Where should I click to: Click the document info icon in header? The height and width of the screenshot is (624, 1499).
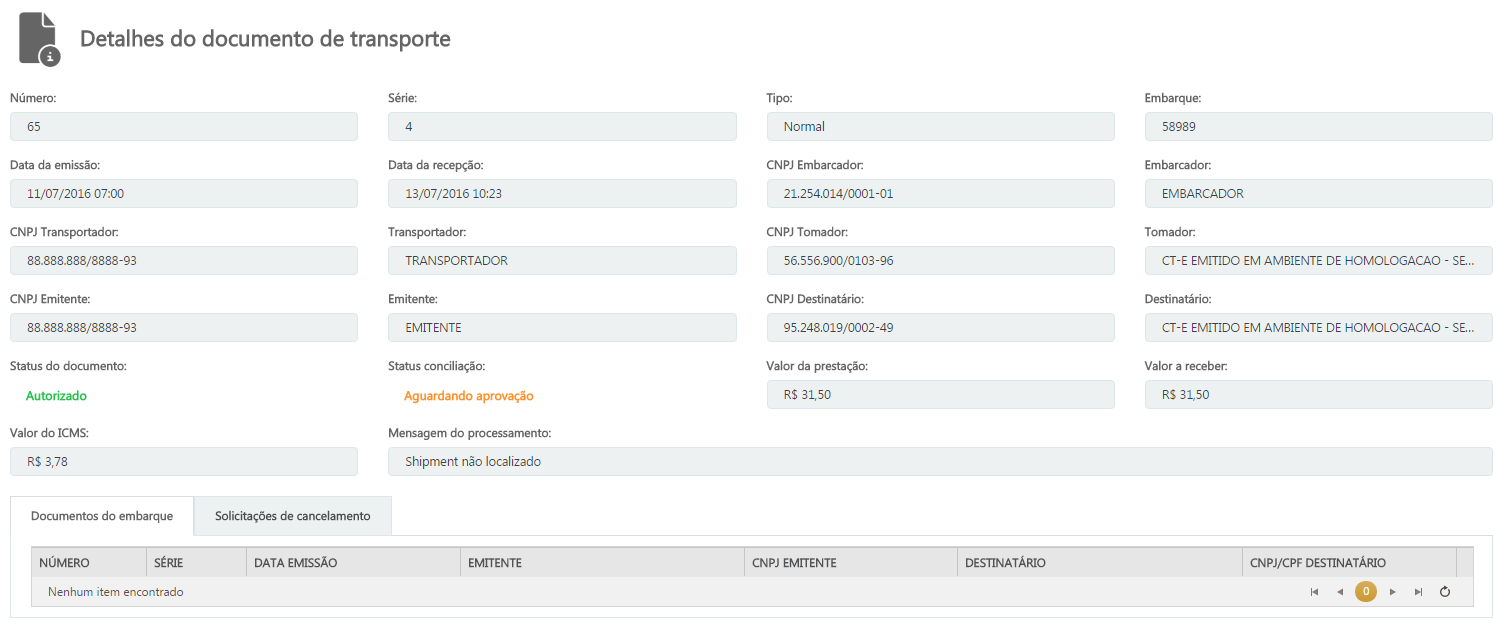(x=40, y=40)
